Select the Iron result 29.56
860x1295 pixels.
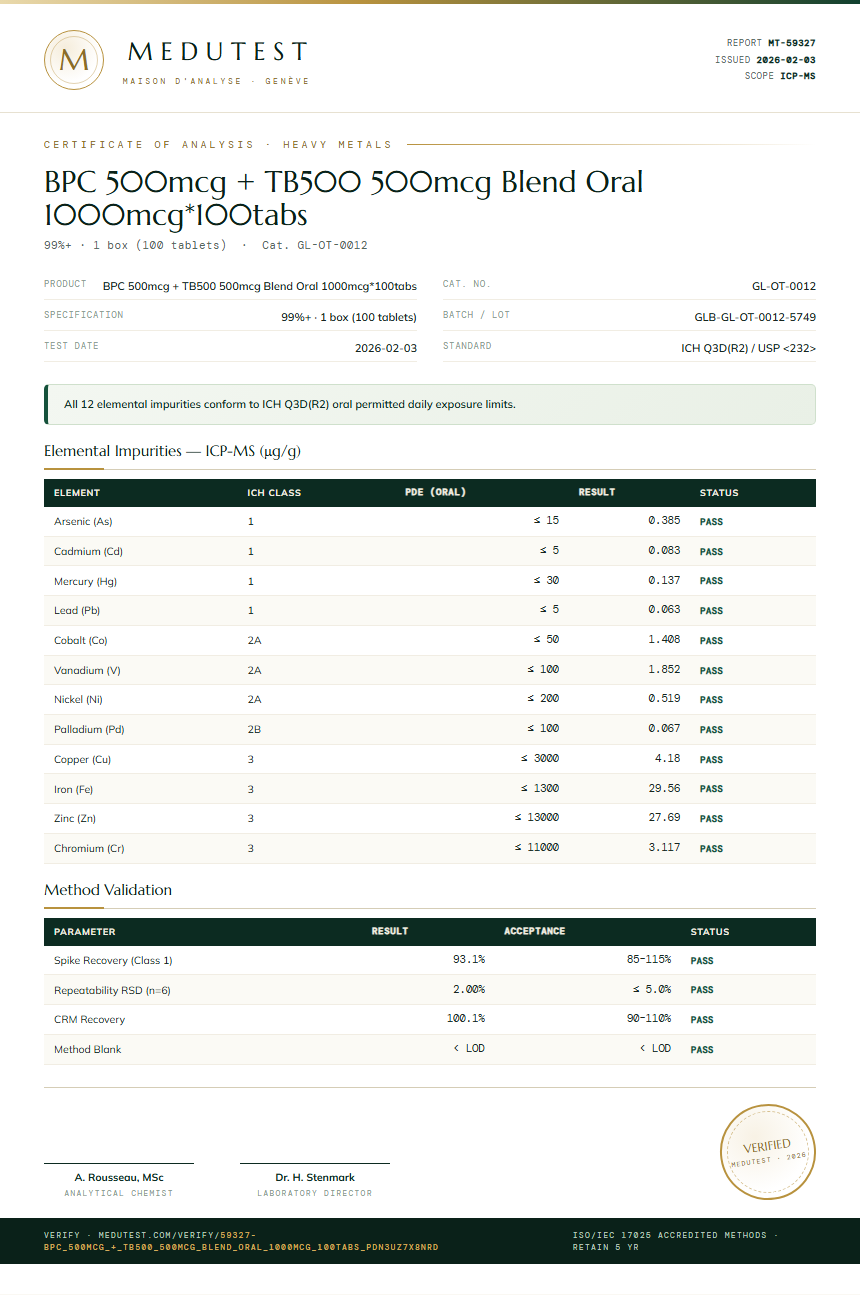(x=665, y=788)
